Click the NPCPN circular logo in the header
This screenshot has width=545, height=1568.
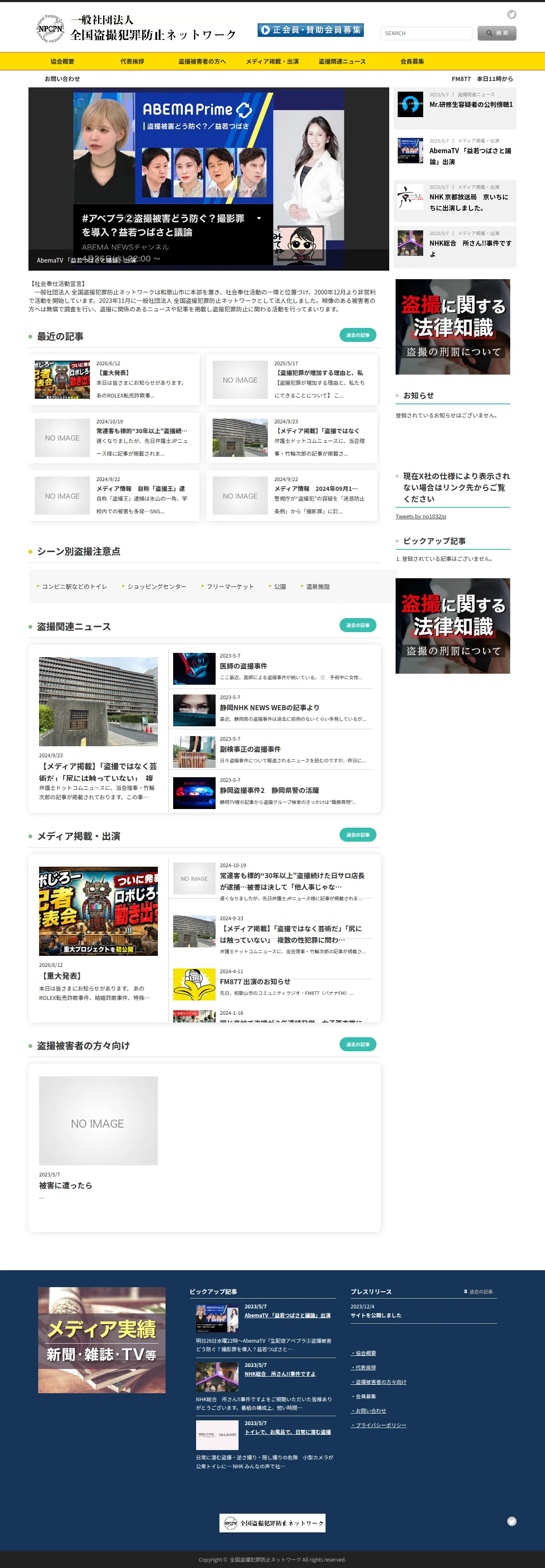click(x=51, y=28)
